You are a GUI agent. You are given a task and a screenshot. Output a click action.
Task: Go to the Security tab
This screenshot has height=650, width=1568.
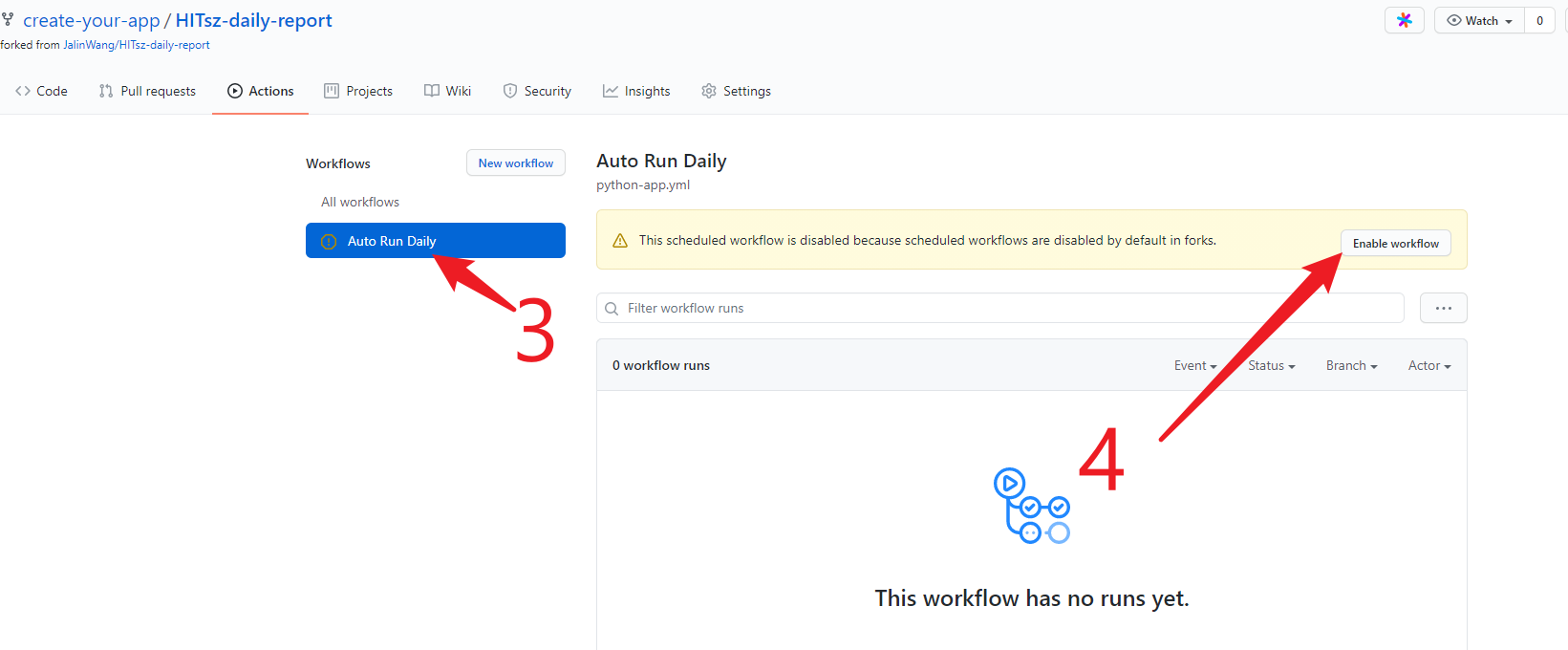(537, 91)
